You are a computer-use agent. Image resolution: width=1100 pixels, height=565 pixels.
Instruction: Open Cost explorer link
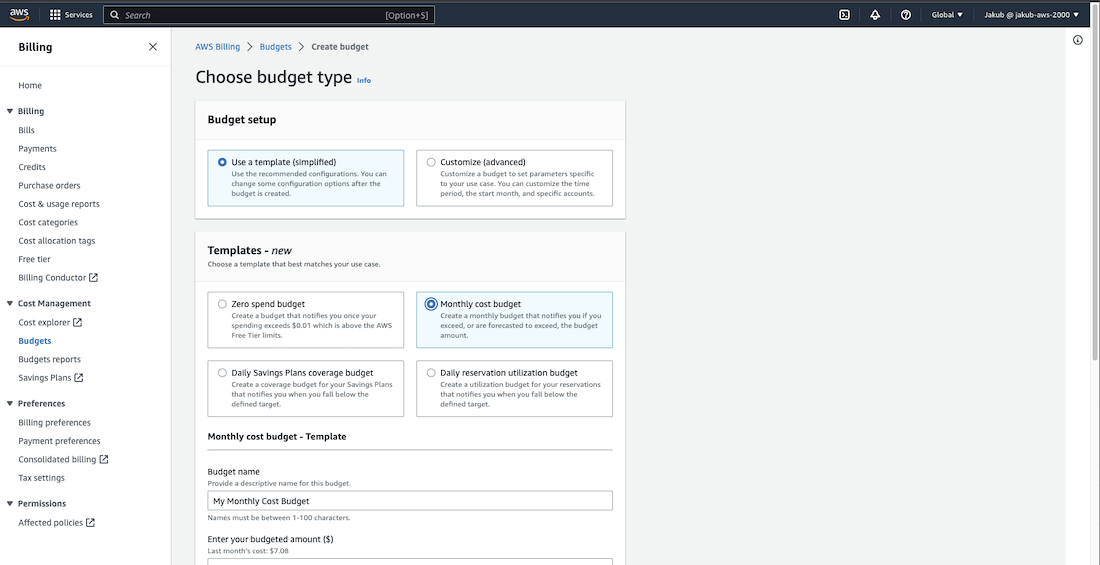(44, 322)
